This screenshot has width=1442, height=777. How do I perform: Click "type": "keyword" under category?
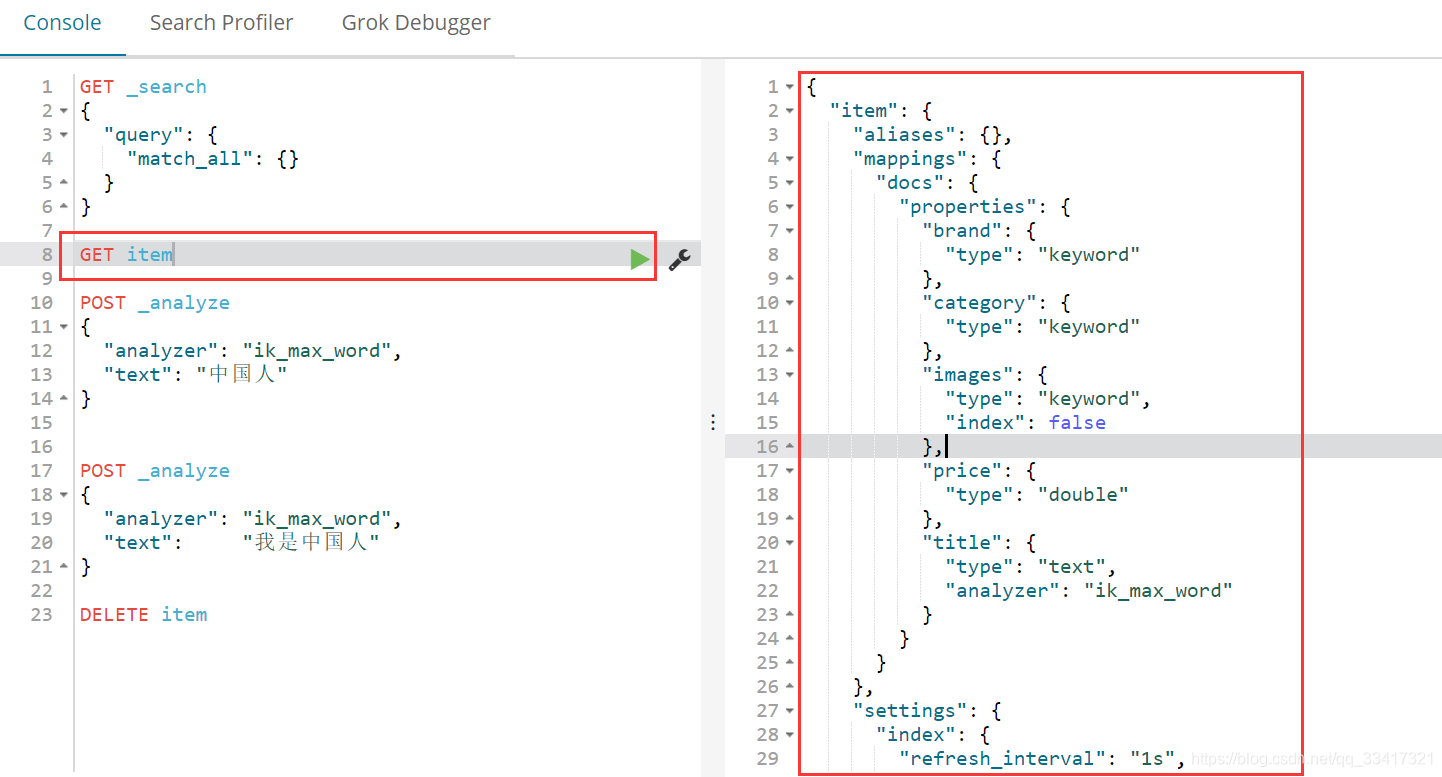(1042, 327)
